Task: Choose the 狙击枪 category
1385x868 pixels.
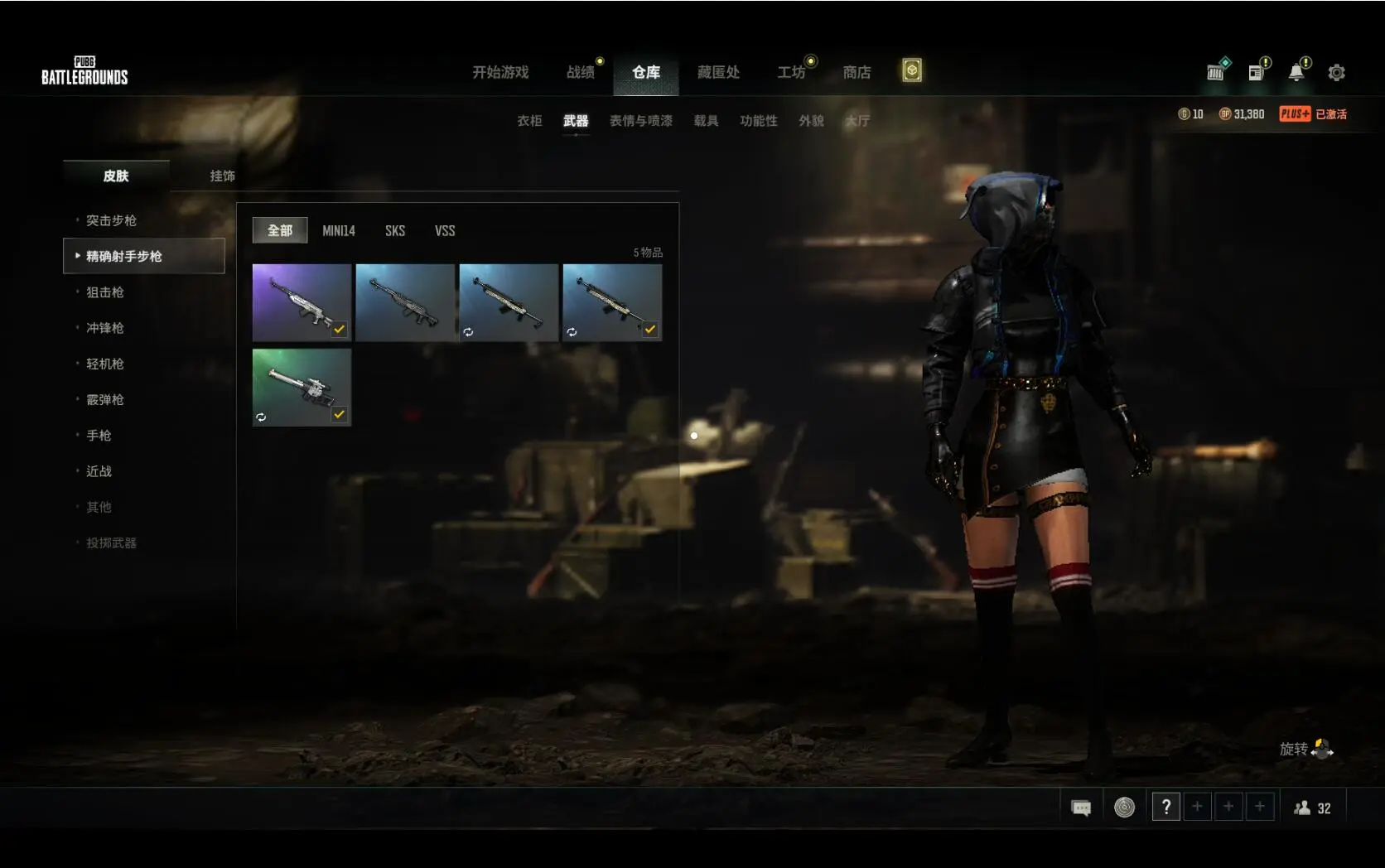Action: 104,292
